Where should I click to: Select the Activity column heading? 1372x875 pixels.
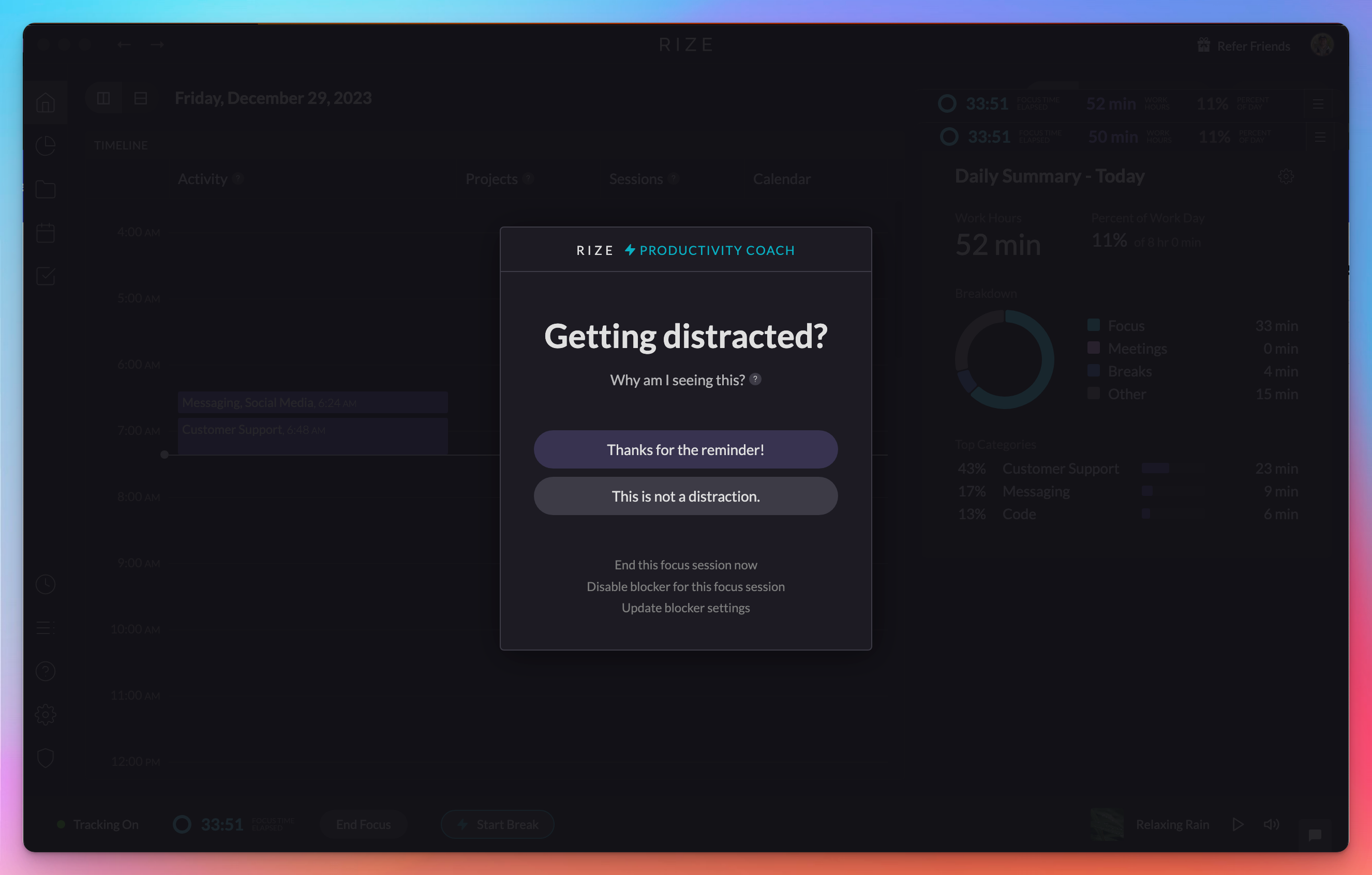point(203,179)
